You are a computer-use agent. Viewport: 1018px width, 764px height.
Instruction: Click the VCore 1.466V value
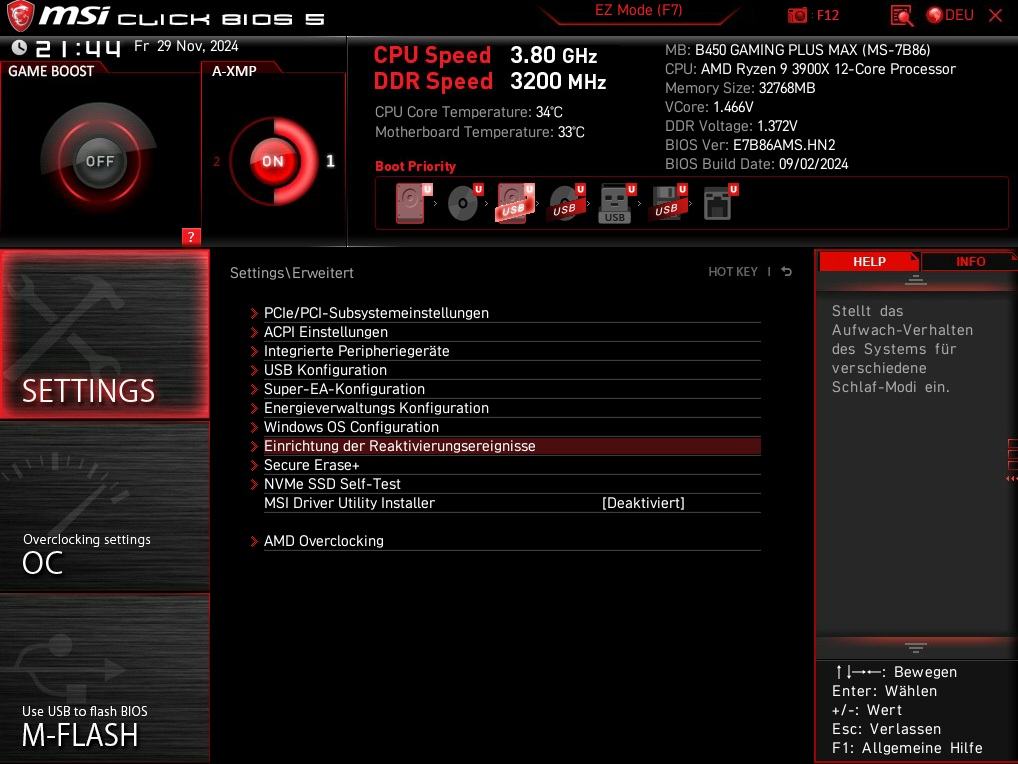(733, 107)
